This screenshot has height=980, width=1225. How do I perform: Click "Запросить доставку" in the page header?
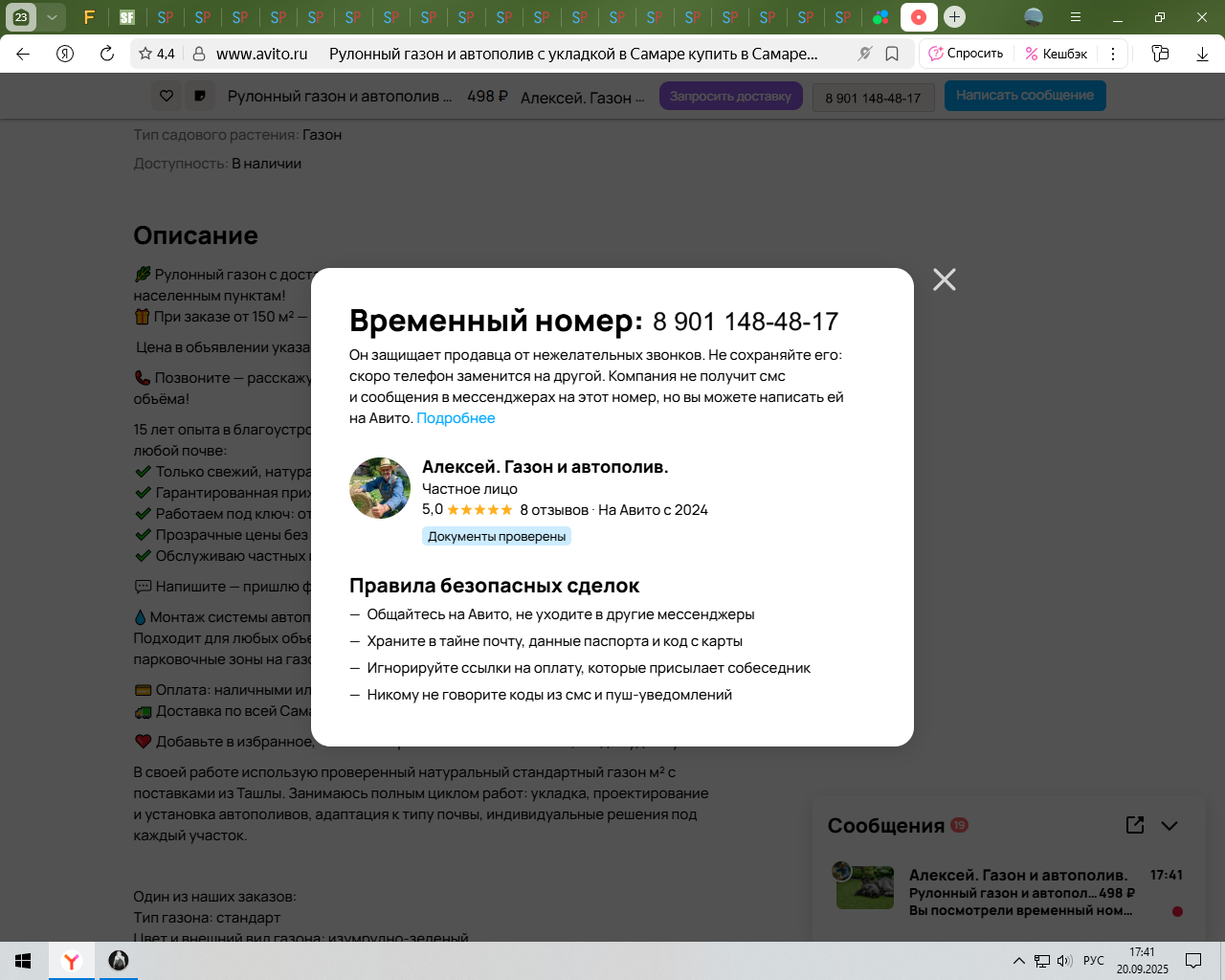(730, 96)
